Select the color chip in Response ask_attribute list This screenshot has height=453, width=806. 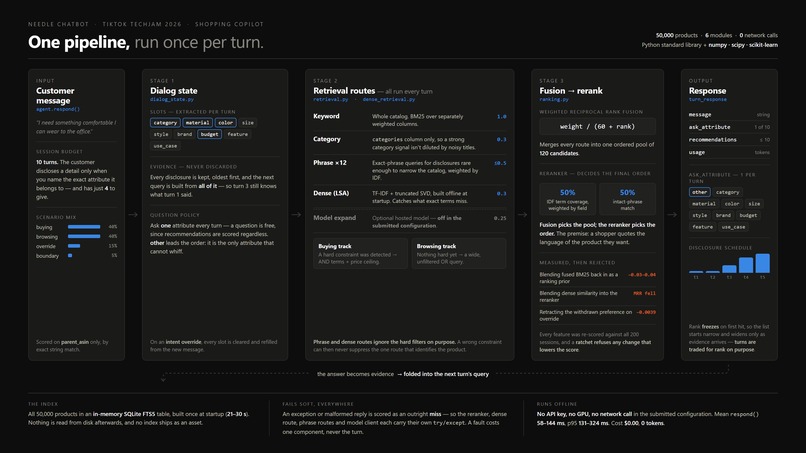pos(732,204)
